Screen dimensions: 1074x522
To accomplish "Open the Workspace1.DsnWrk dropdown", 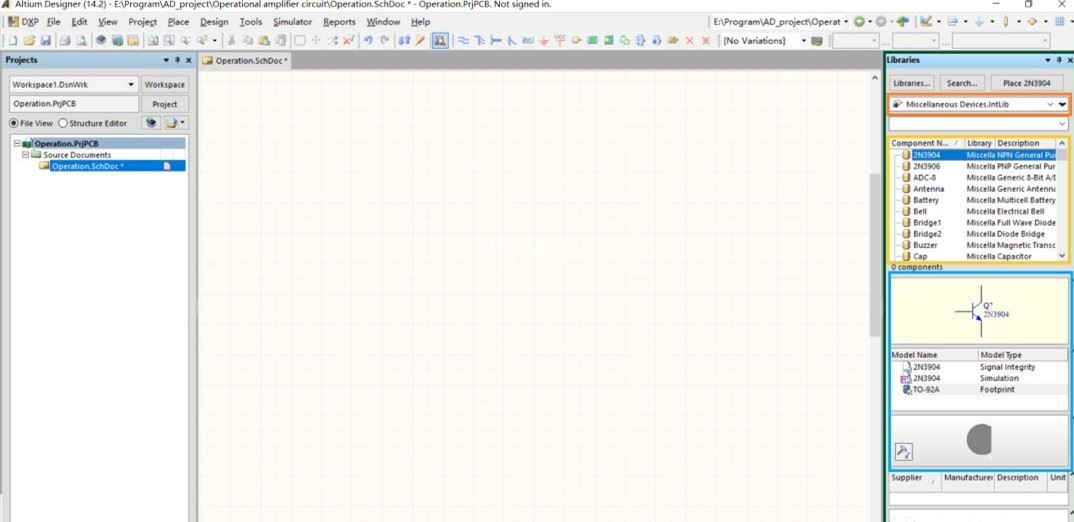I will 130,85.
